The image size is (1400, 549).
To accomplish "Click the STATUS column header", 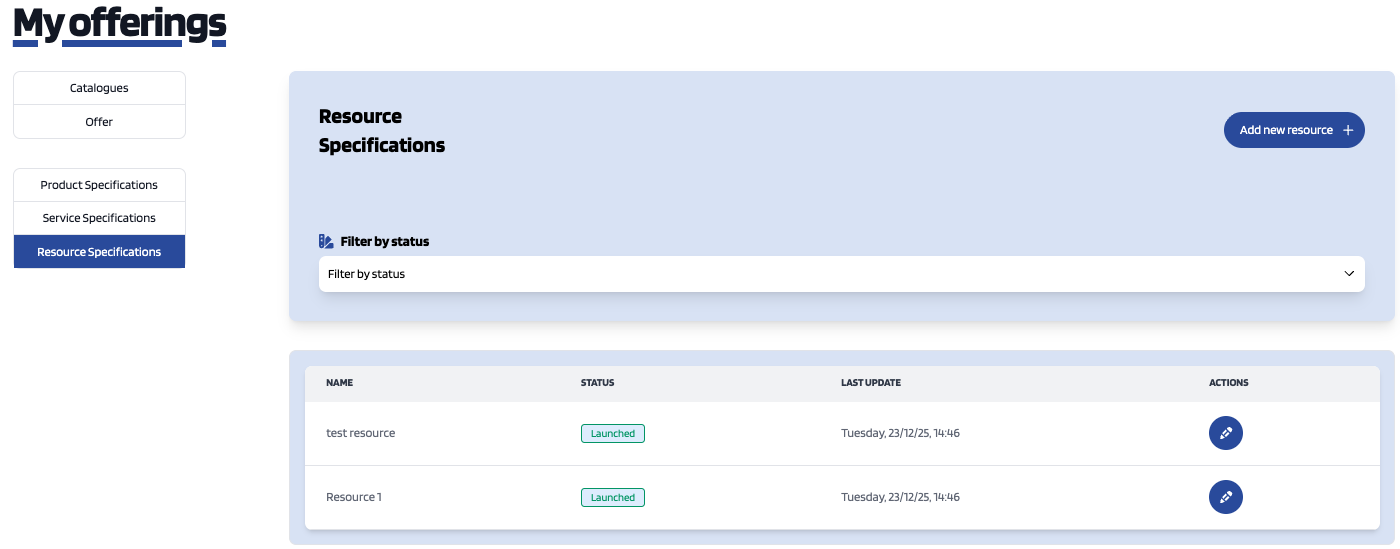I will (597, 383).
